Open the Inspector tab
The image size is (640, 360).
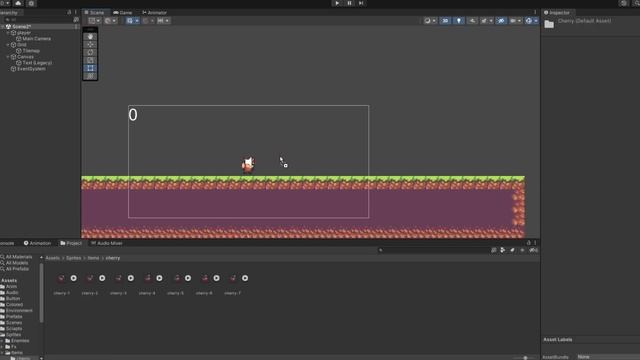tap(557, 13)
